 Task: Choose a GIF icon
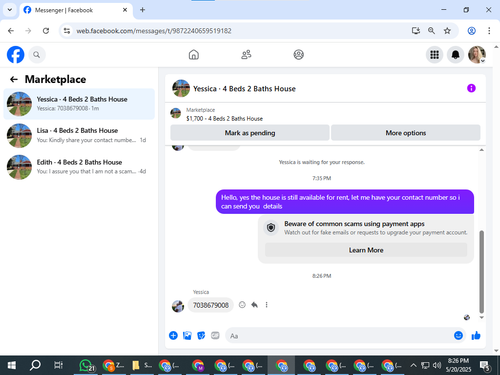click(x=215, y=335)
